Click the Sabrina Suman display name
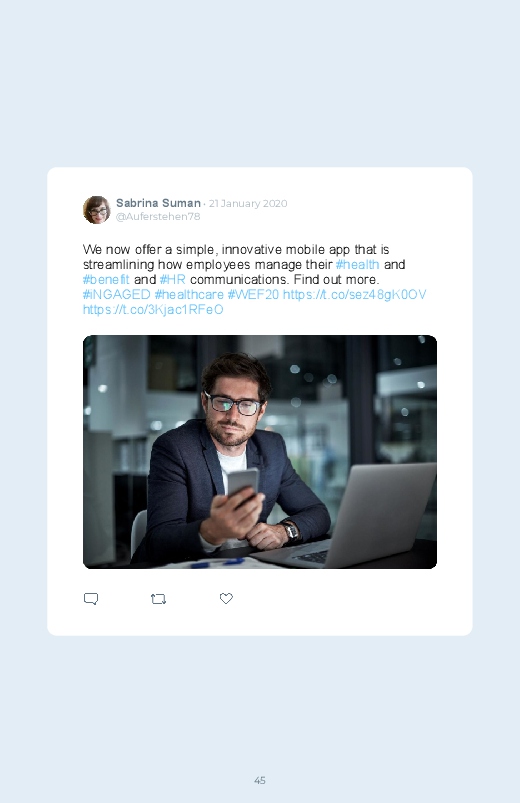Viewport: 520px width, 803px height. click(x=158, y=203)
